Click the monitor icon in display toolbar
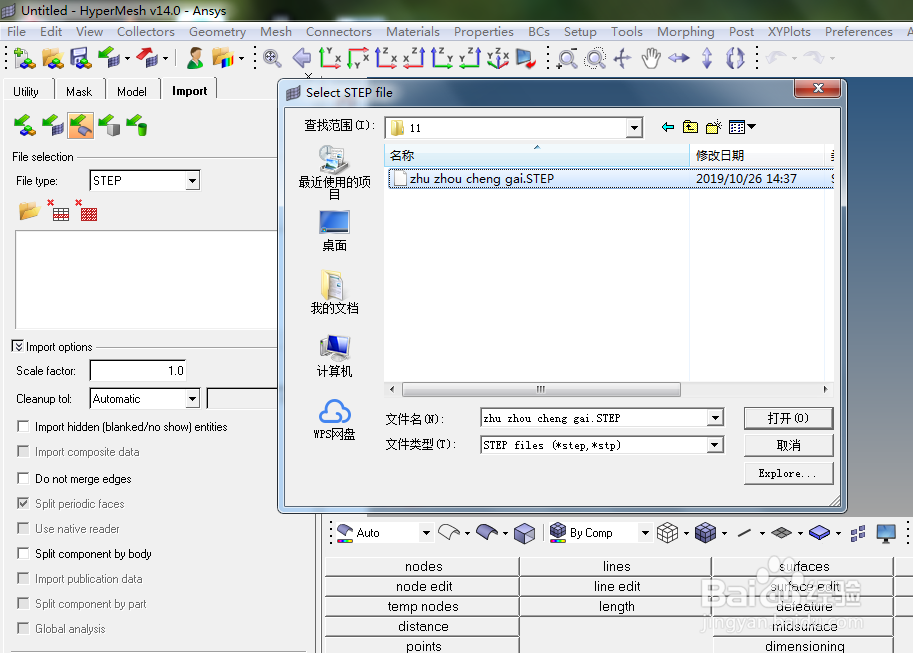Screen dimensions: 913x653 tap(886, 533)
